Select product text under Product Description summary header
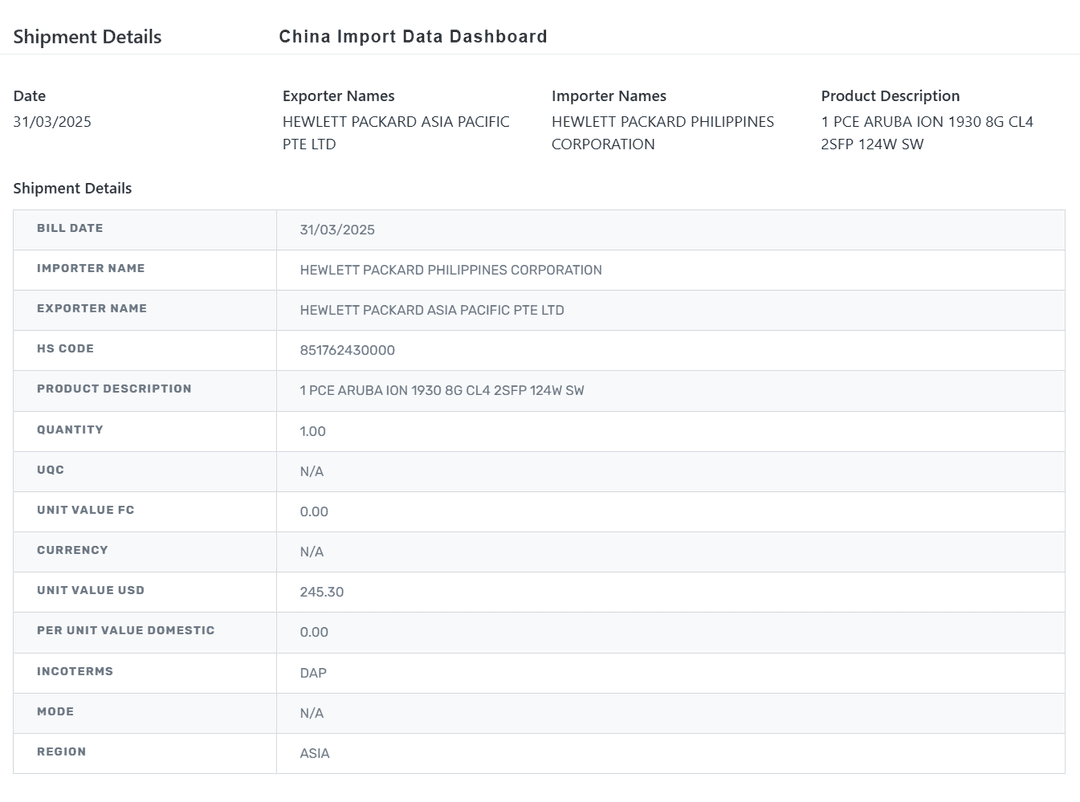Viewport: 1080px width, 802px height. [926, 133]
